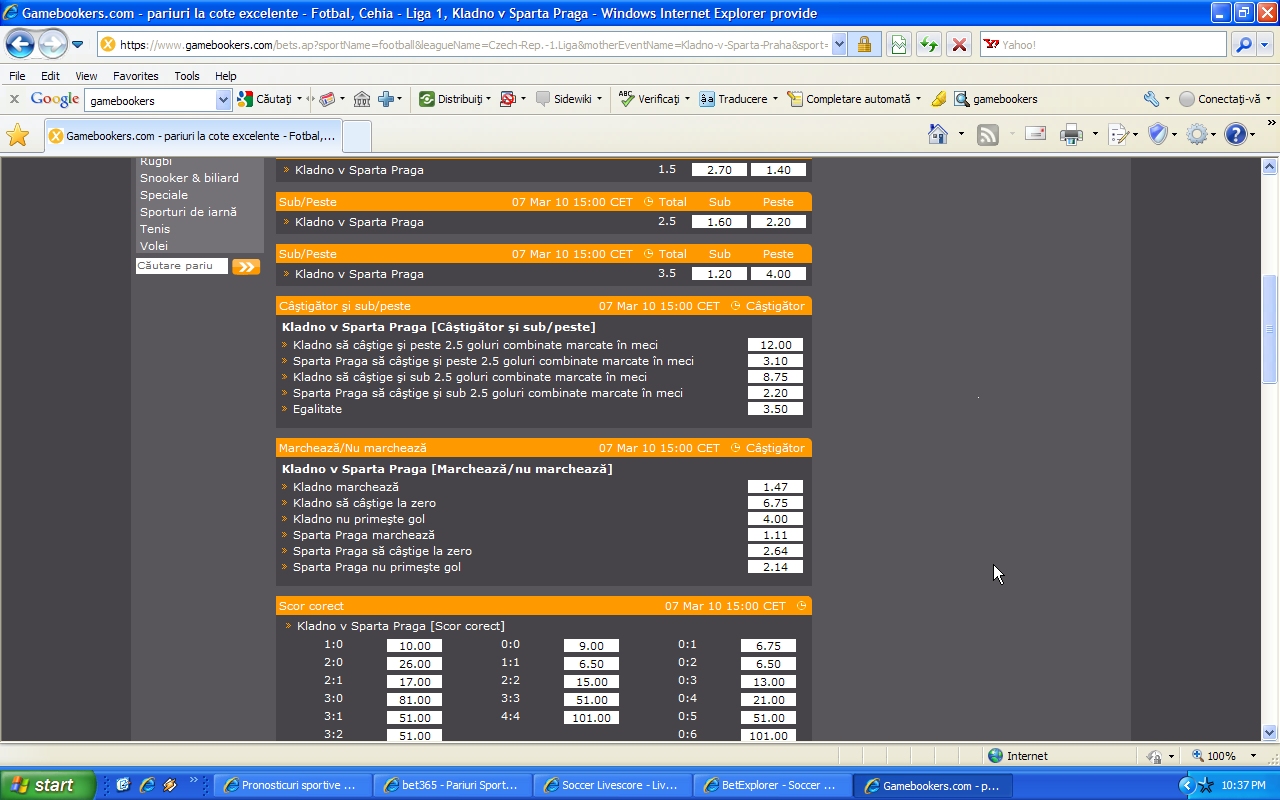Click the Snooker & biliard sidebar link
The image size is (1280, 800).
coord(189,178)
